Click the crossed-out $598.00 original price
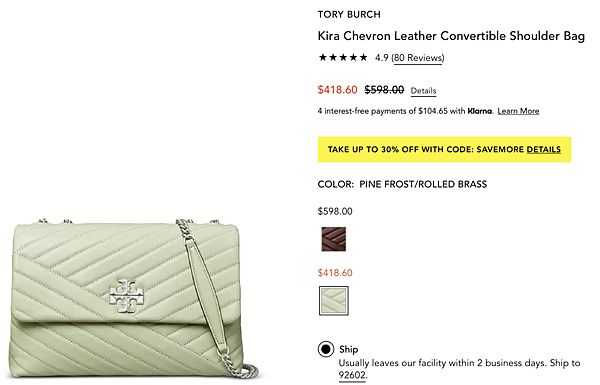 click(384, 90)
